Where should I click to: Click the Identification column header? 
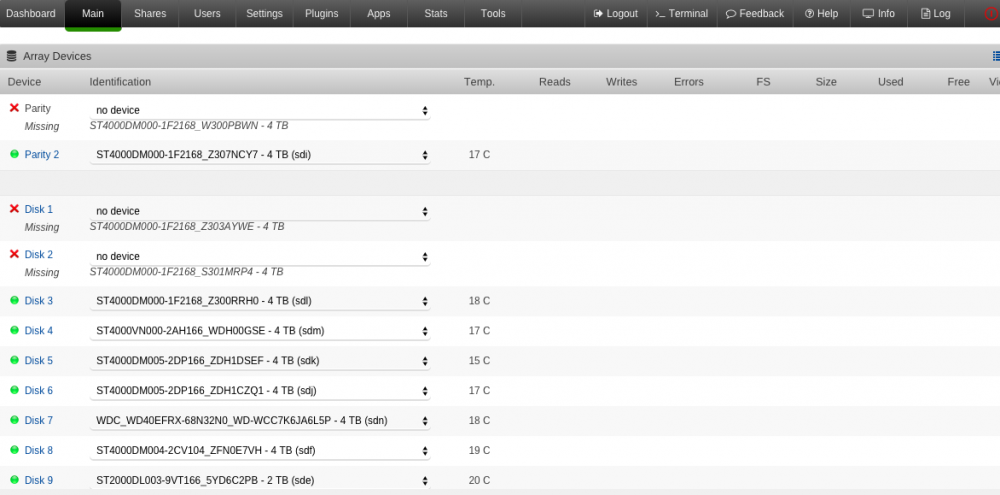click(120, 82)
